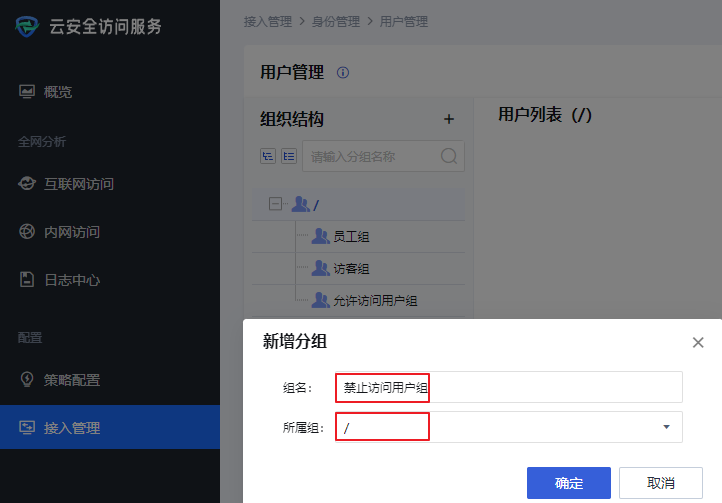
Task: Open 策略配置 menu item
Action: pos(71,380)
